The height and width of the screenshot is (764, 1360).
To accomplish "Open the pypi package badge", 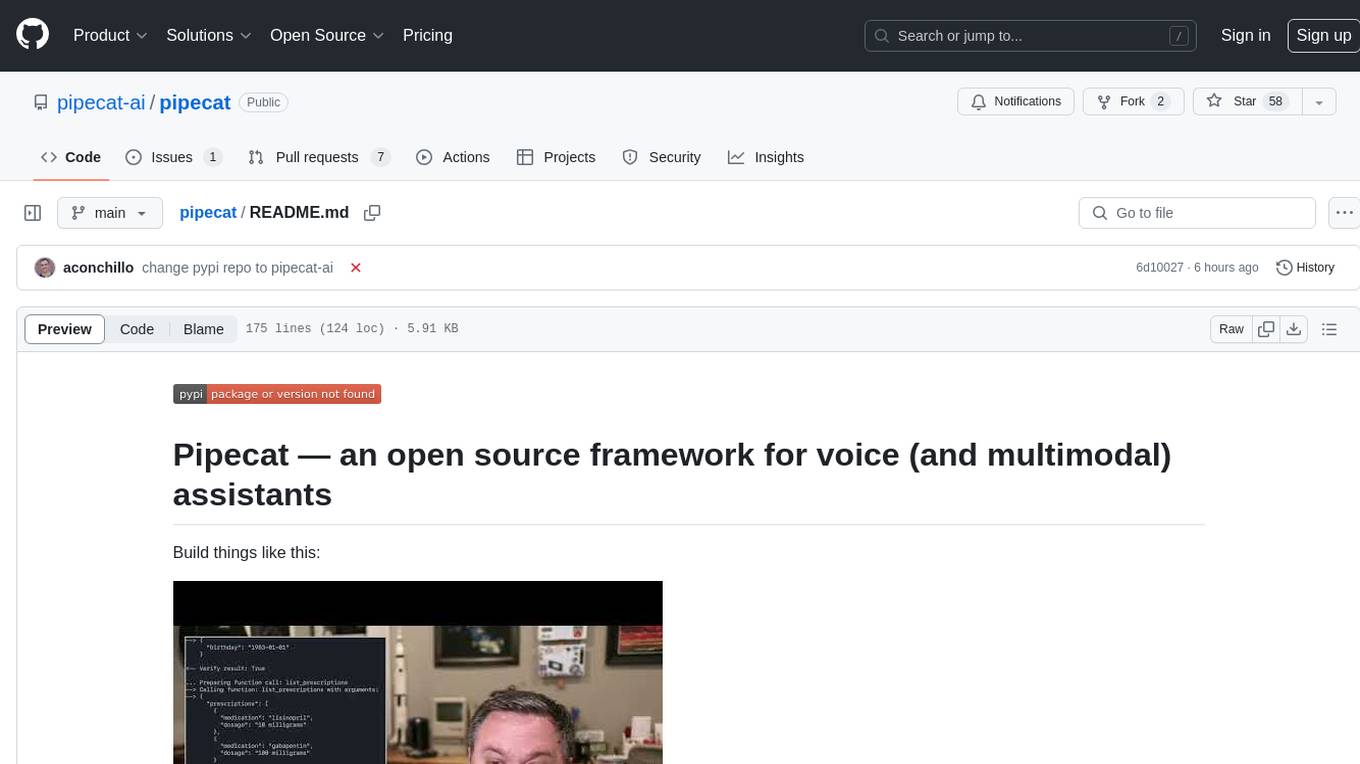I will click(x=277, y=394).
